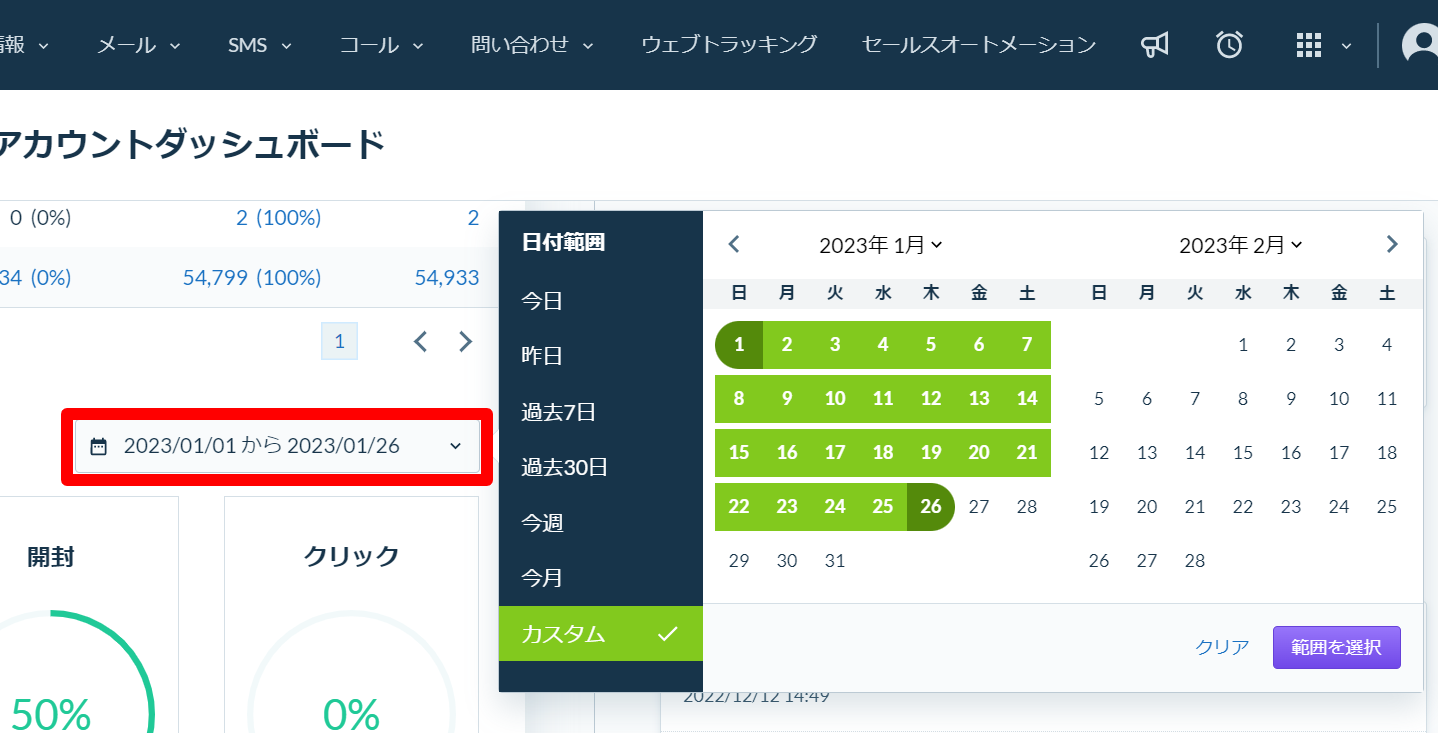Open the megaphone announcements icon
This screenshot has width=1438, height=733.
point(1155,44)
